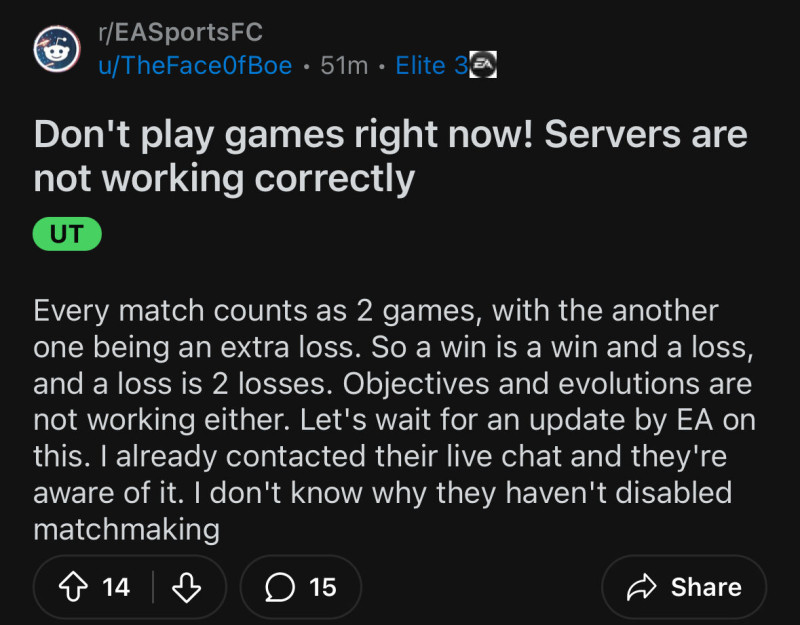Click the EA logo flair icon
Image resolution: width=800 pixels, height=625 pixels.
484,66
